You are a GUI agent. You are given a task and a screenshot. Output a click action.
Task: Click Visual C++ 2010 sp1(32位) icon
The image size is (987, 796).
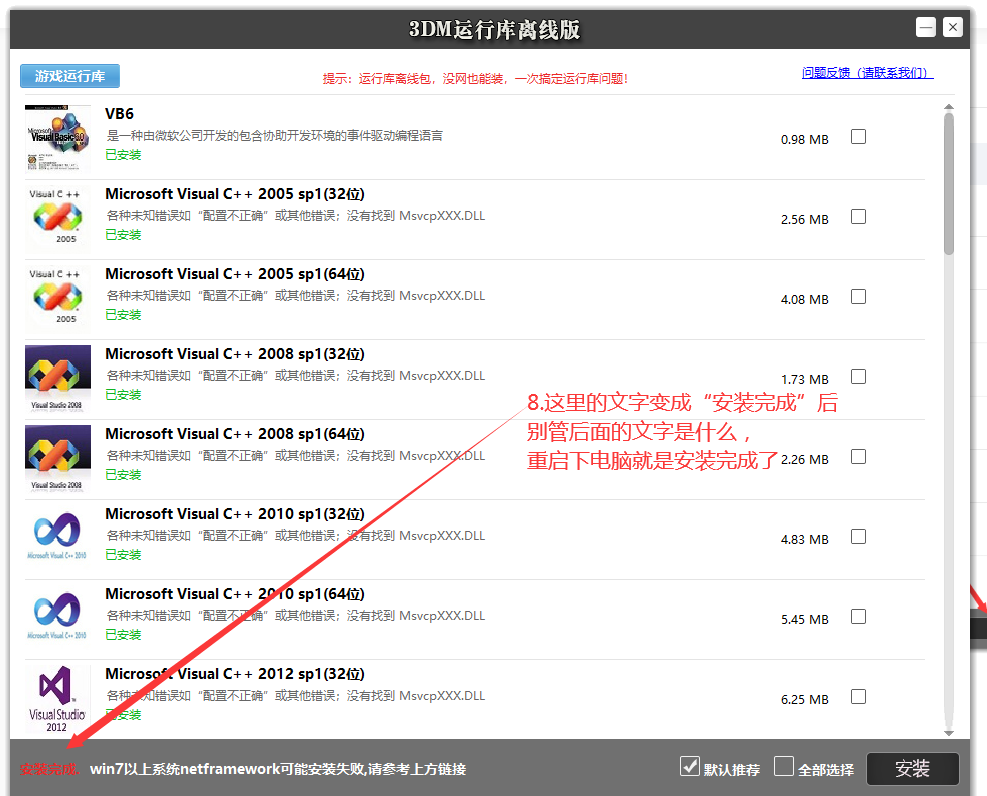point(58,539)
